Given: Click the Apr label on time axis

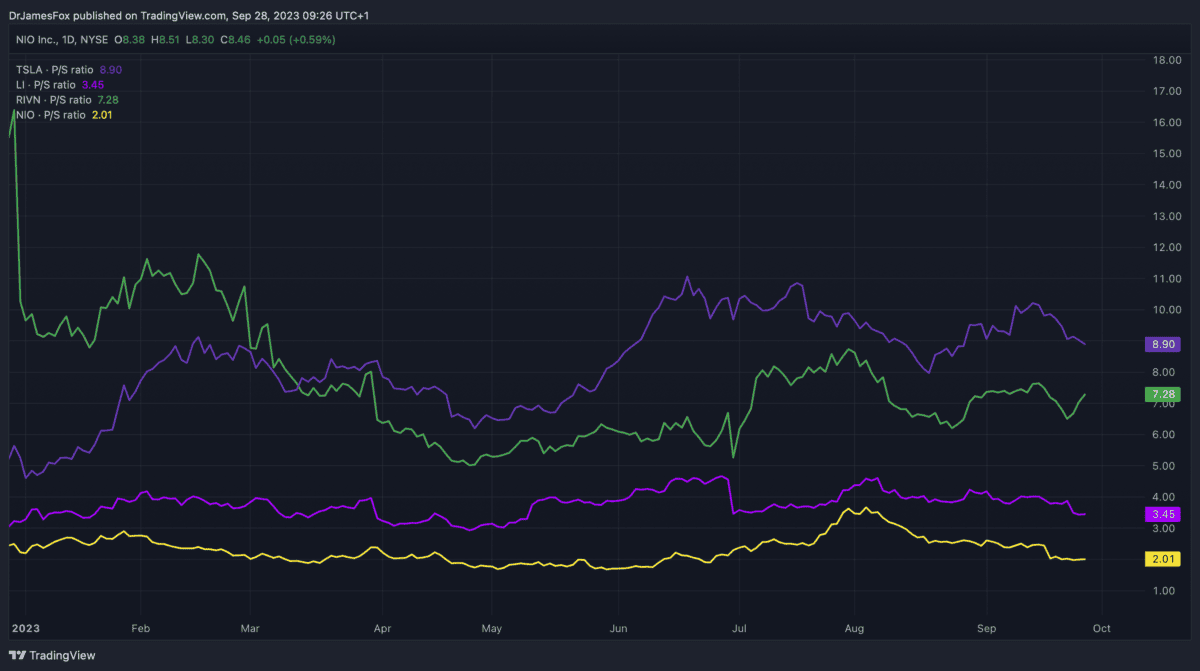Looking at the screenshot, I should [381, 629].
